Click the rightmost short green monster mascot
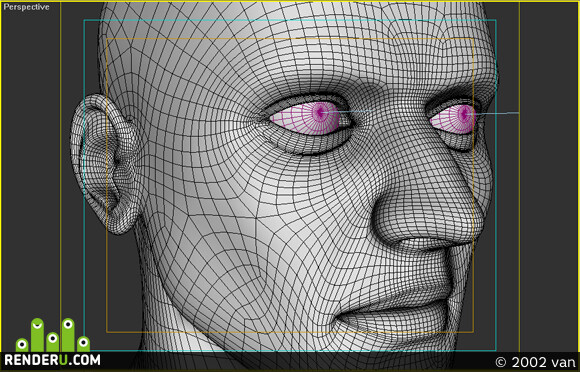Screen dimensions: 580x372 point(83,344)
